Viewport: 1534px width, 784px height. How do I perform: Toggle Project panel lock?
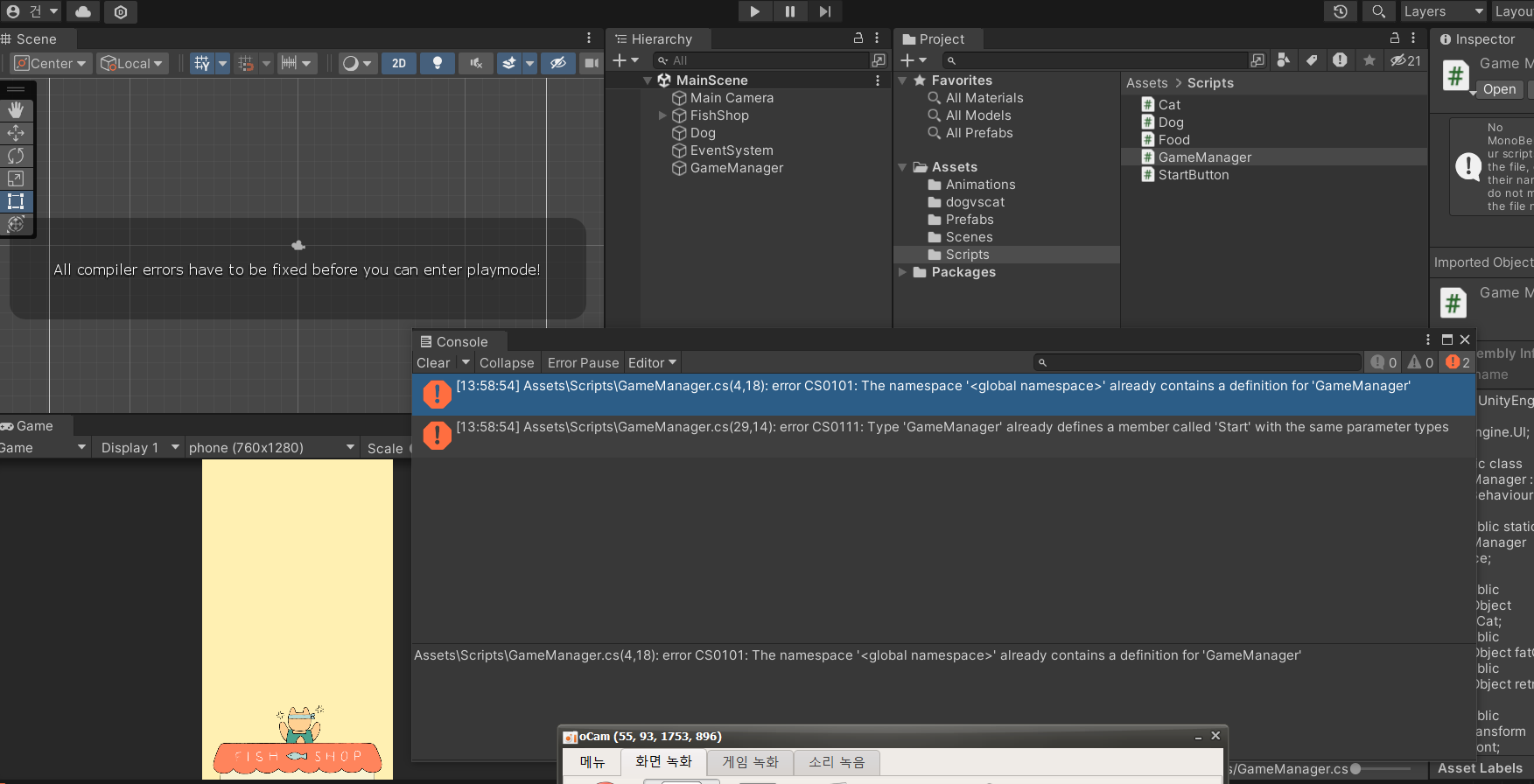1395,38
